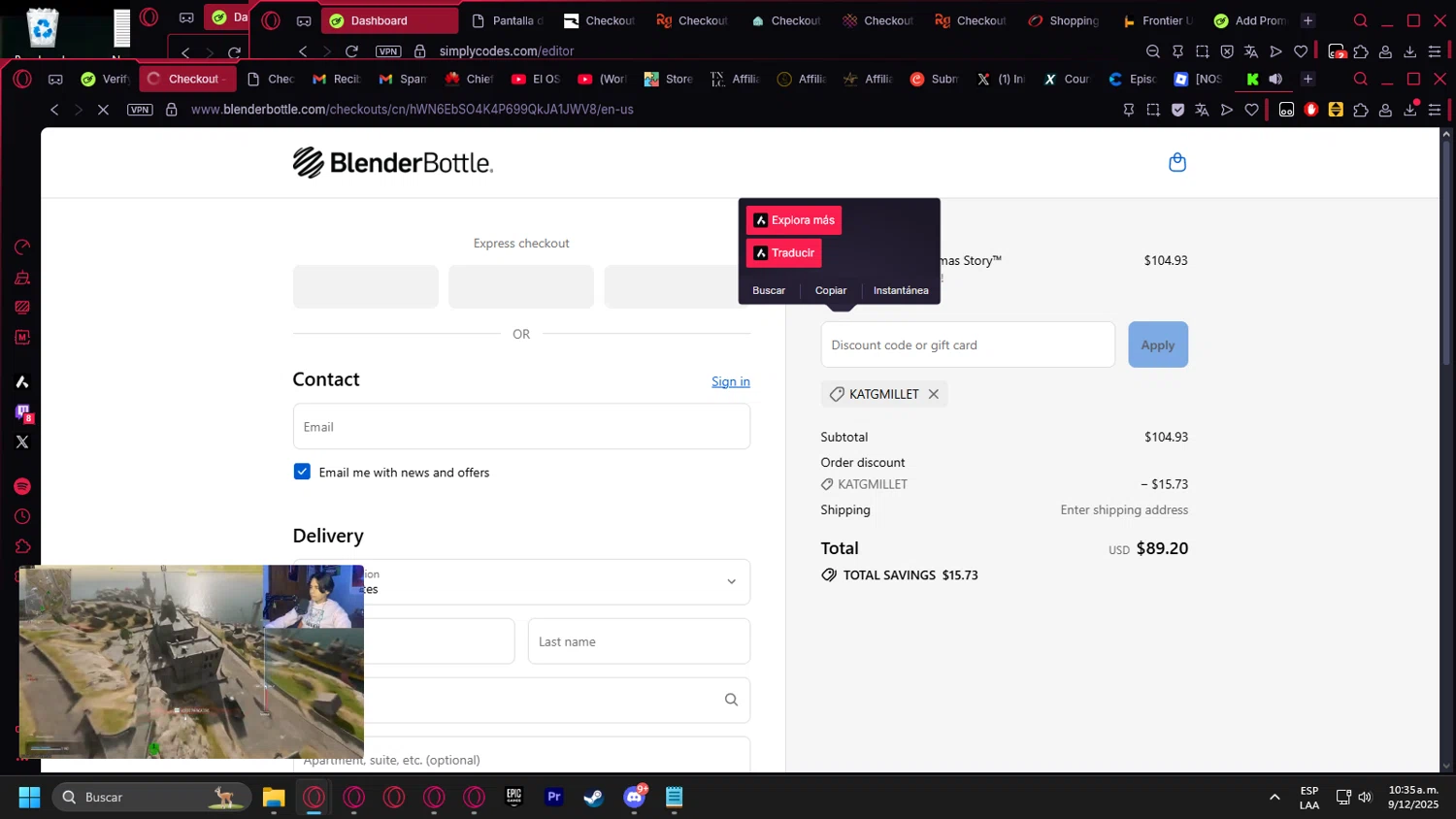Viewport: 1456px width, 819px height.
Task: Open the profile icon in the front window toolbar
Action: click(1385, 110)
